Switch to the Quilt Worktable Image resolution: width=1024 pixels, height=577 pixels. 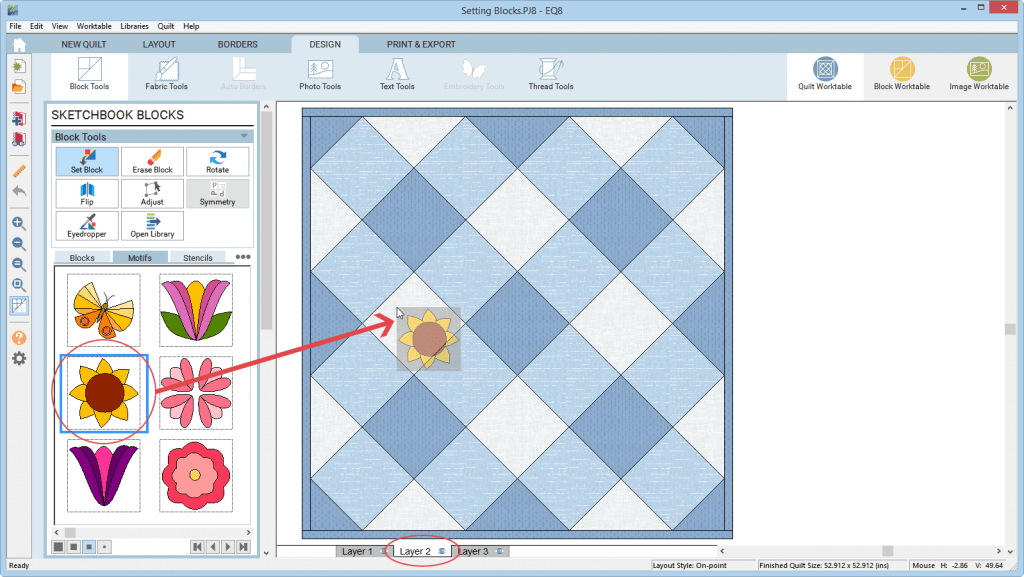825,74
